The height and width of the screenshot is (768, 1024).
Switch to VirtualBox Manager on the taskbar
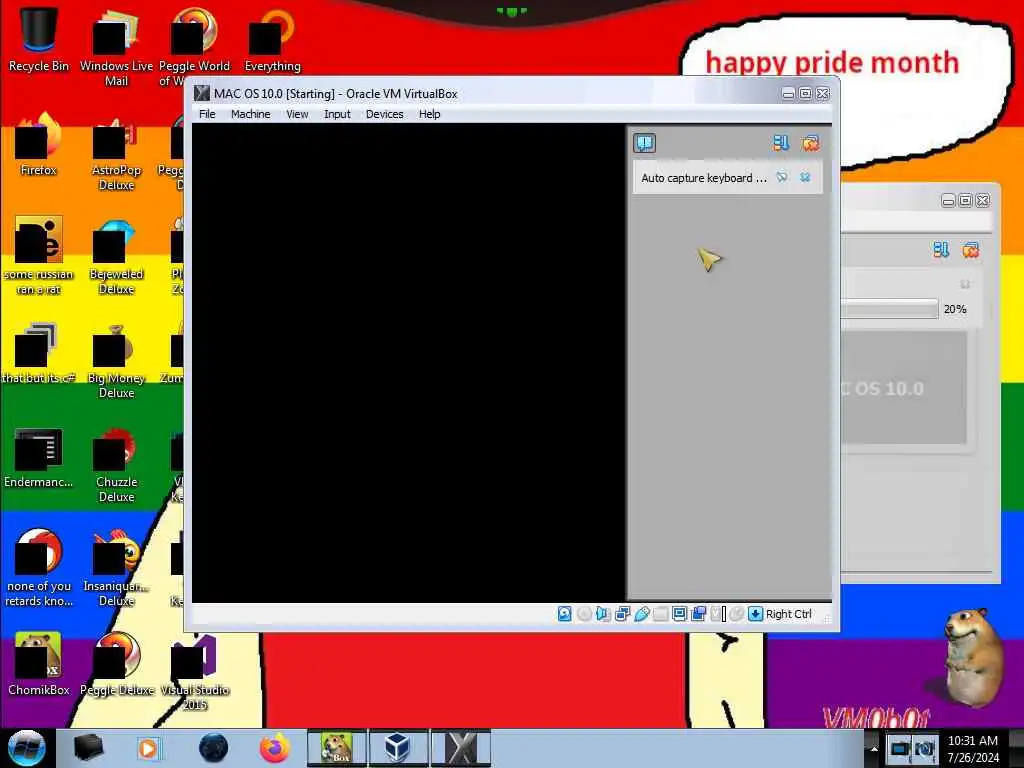click(x=398, y=748)
